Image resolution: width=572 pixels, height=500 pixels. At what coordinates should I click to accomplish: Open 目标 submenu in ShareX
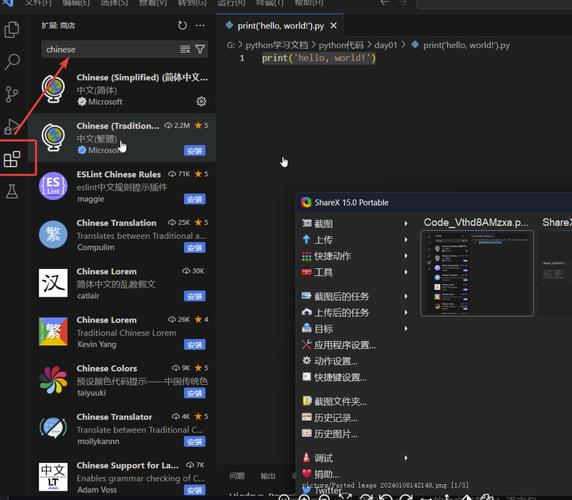tap(355, 329)
